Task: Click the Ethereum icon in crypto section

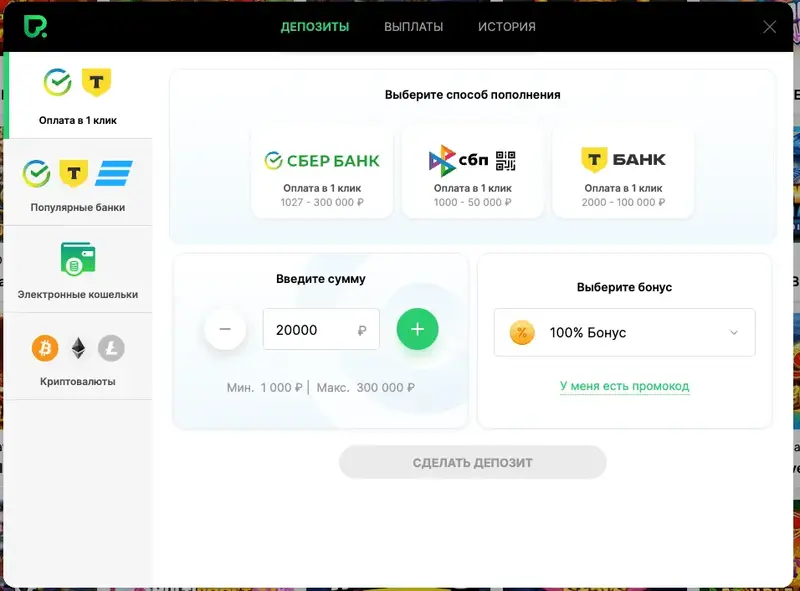Action: click(x=78, y=348)
